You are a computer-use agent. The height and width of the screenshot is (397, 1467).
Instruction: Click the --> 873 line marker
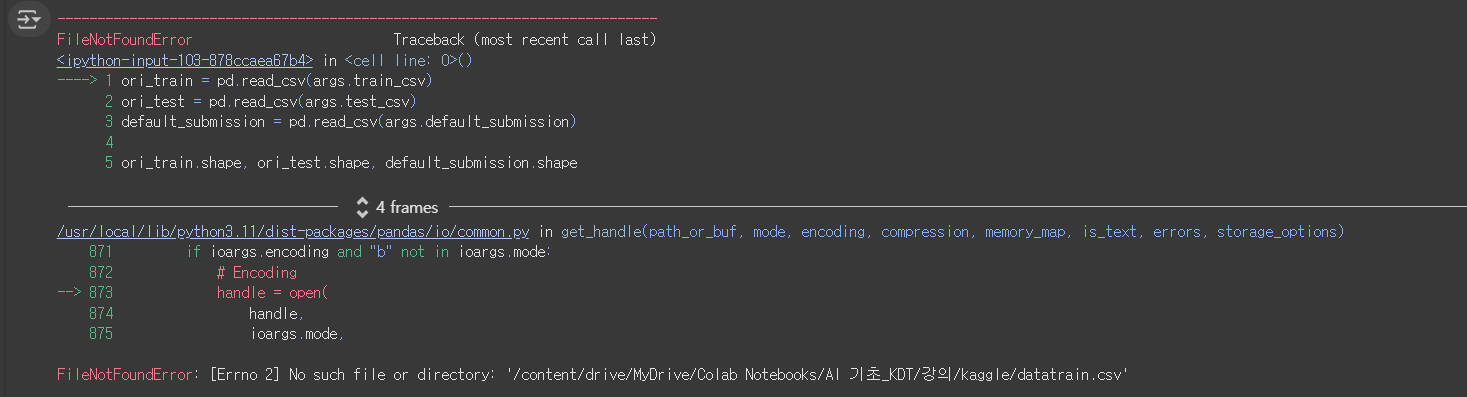coord(85,293)
